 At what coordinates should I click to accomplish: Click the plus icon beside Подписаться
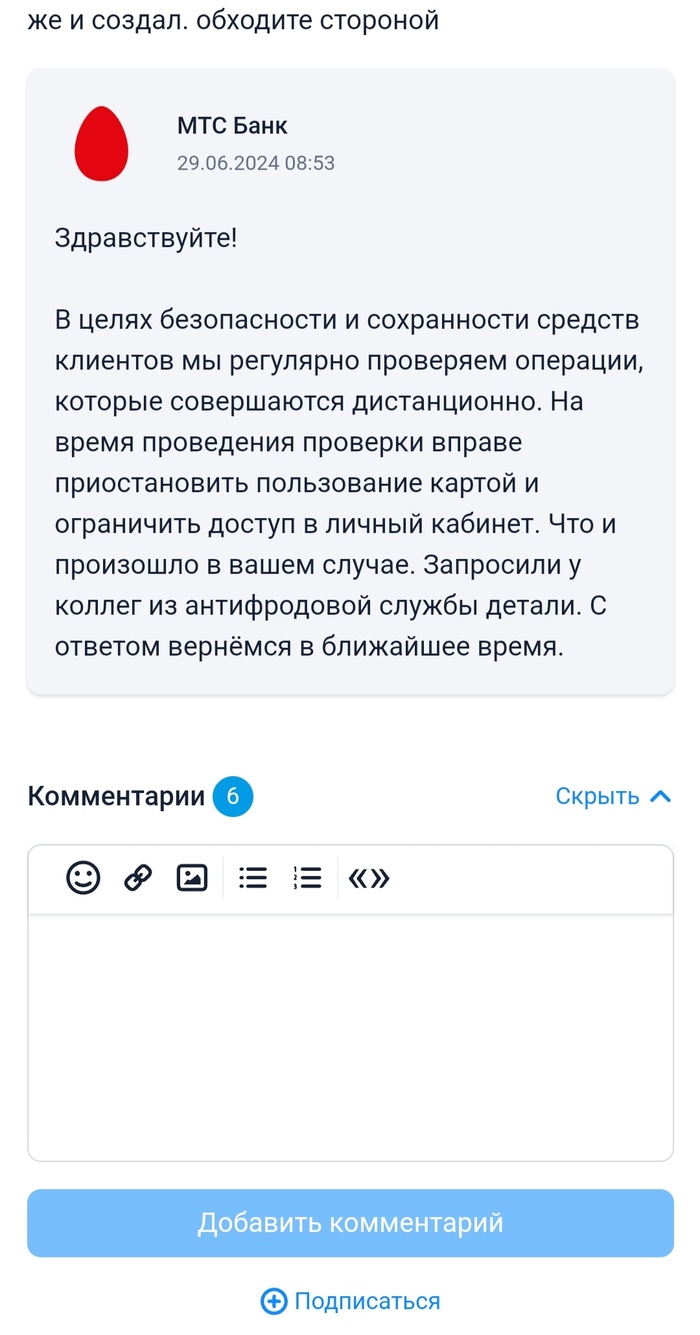pos(273,1300)
